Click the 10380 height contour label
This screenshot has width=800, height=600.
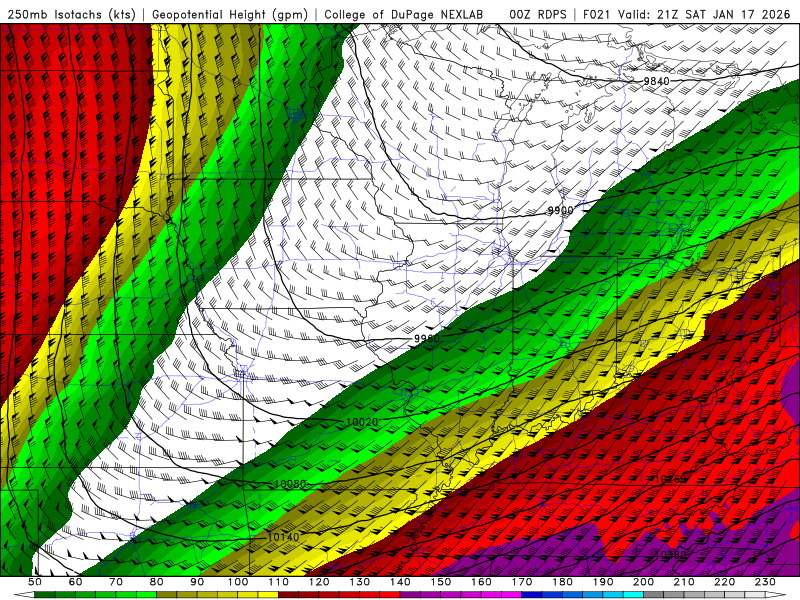(670, 555)
